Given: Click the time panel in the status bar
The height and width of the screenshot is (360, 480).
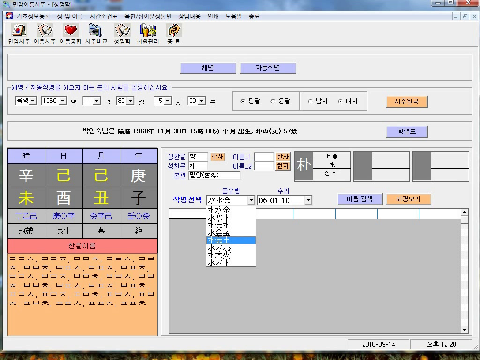Looking at the screenshot, I should (442, 344).
